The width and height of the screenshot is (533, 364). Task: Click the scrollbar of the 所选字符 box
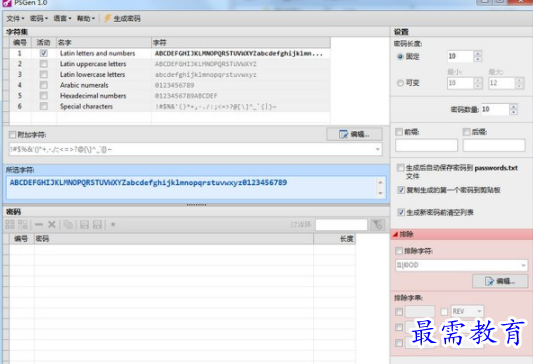click(x=380, y=188)
